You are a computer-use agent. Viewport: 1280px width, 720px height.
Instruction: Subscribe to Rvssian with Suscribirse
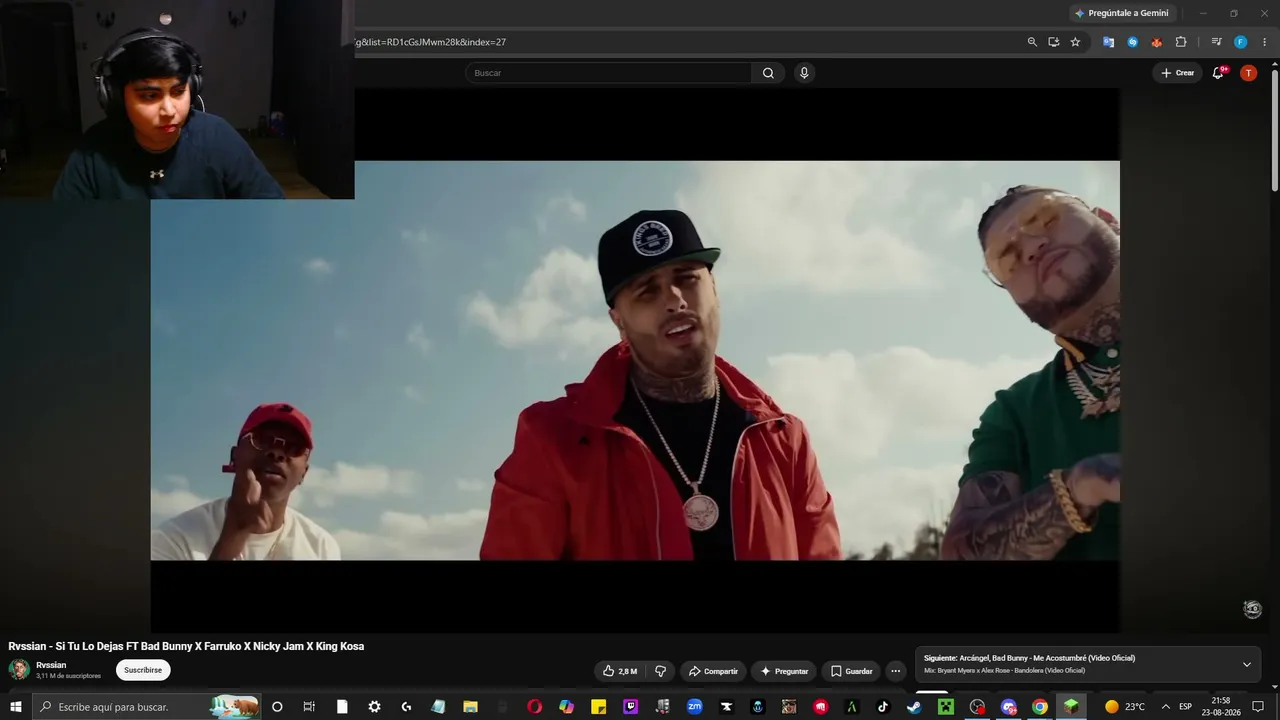[x=143, y=670]
